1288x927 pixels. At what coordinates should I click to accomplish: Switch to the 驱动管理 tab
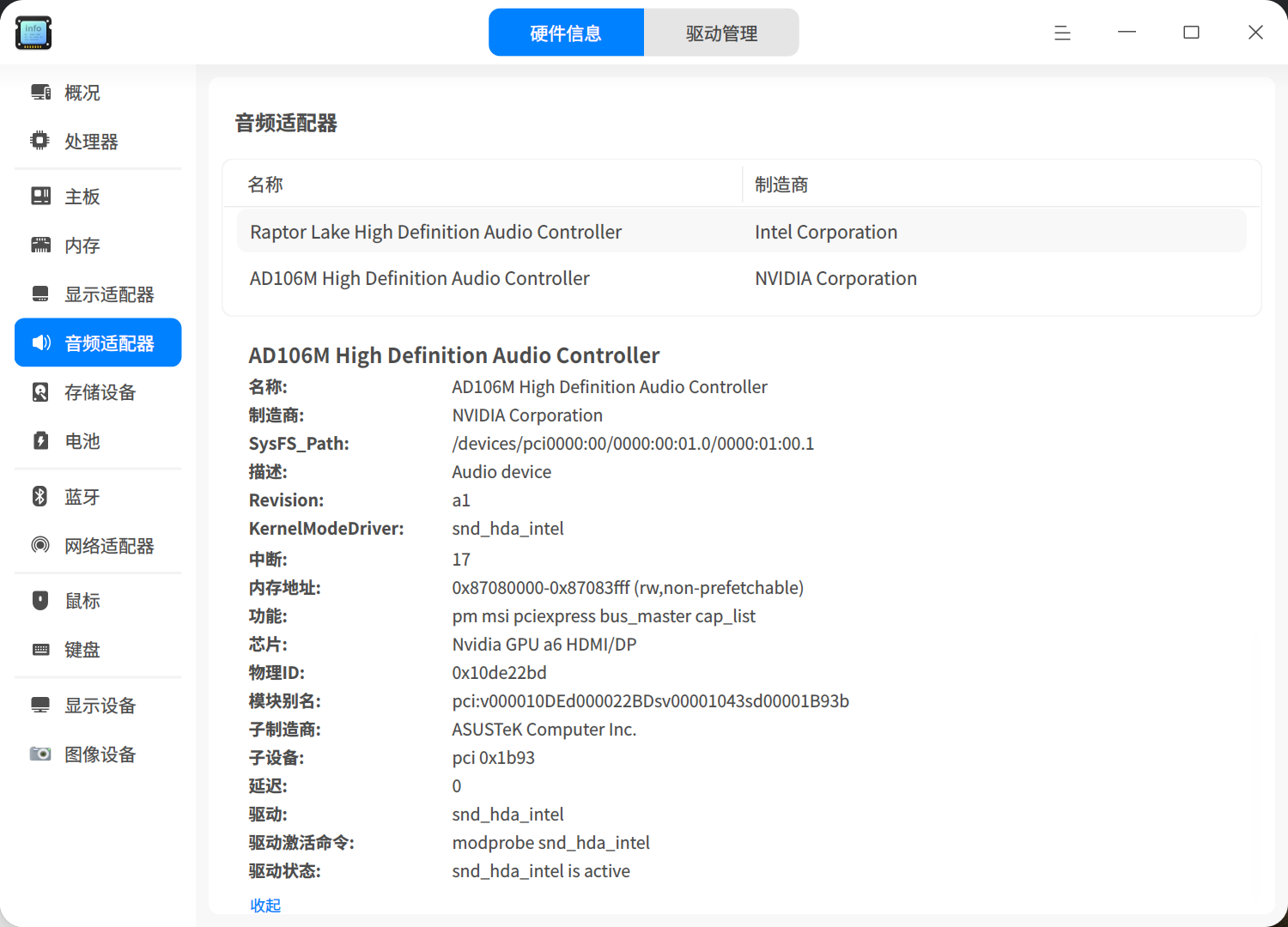click(721, 33)
